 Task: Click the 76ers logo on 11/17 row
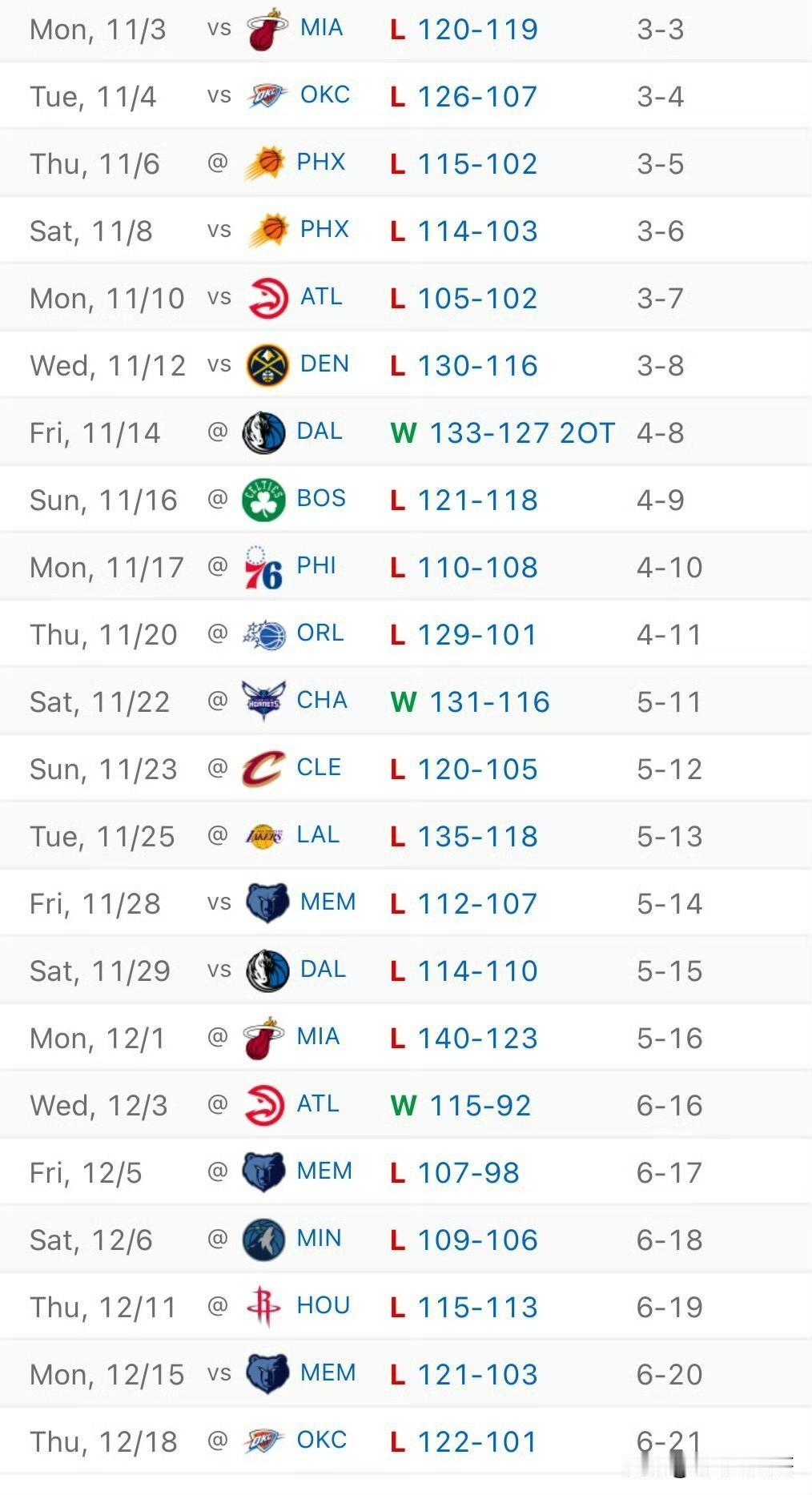tap(263, 567)
